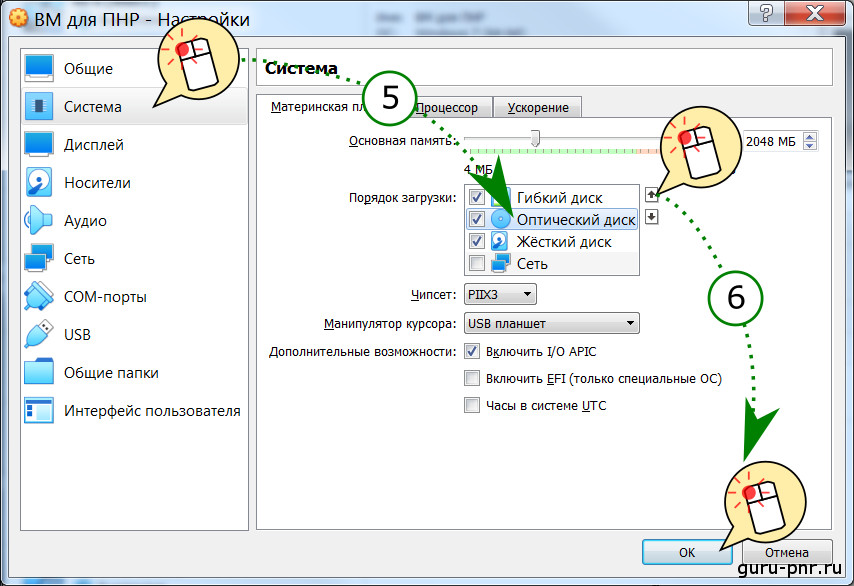This screenshot has height=586, width=854.
Task: Enable the Сеть boot order checkbox
Action: 477,263
